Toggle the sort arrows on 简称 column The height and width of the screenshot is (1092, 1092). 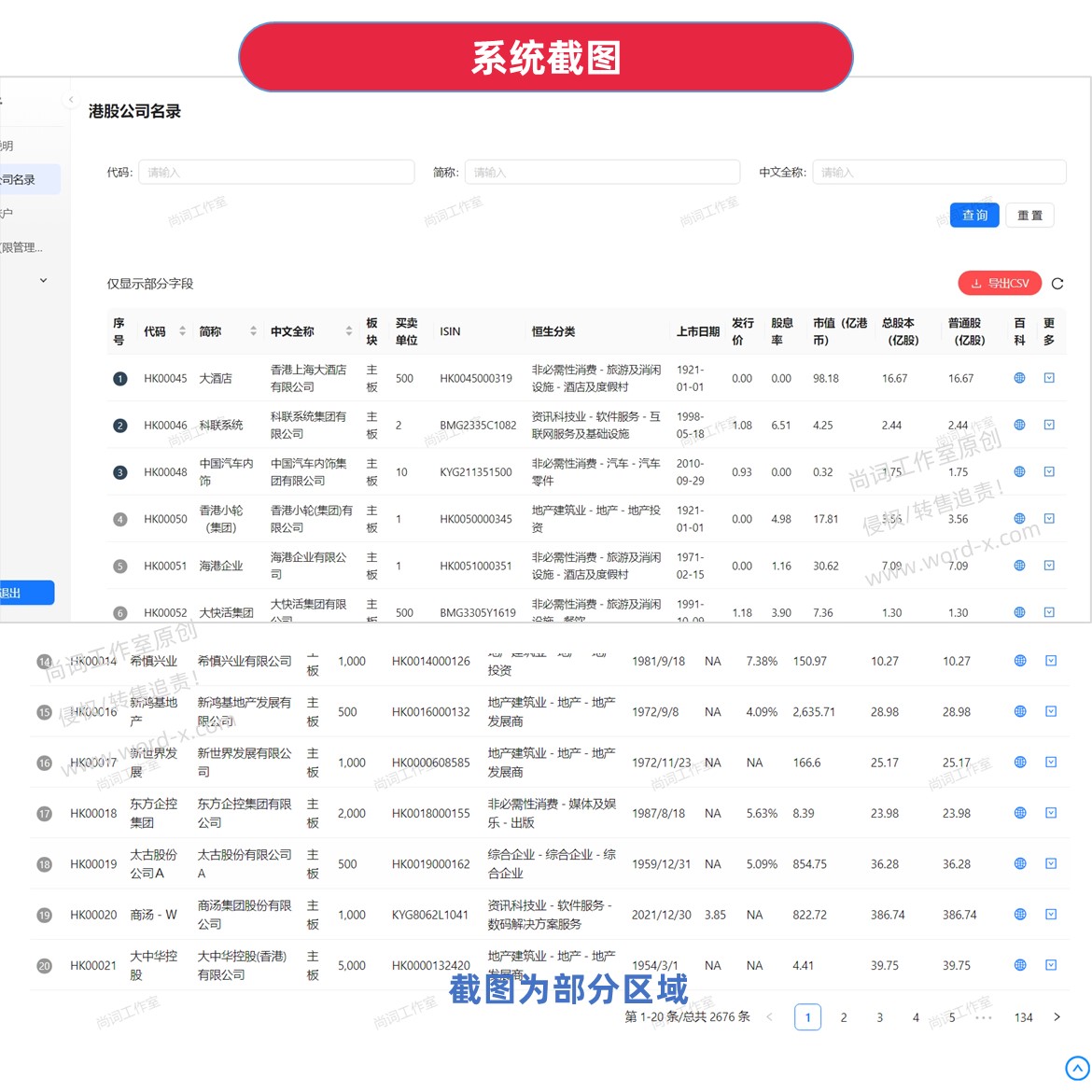pyautogui.click(x=253, y=331)
